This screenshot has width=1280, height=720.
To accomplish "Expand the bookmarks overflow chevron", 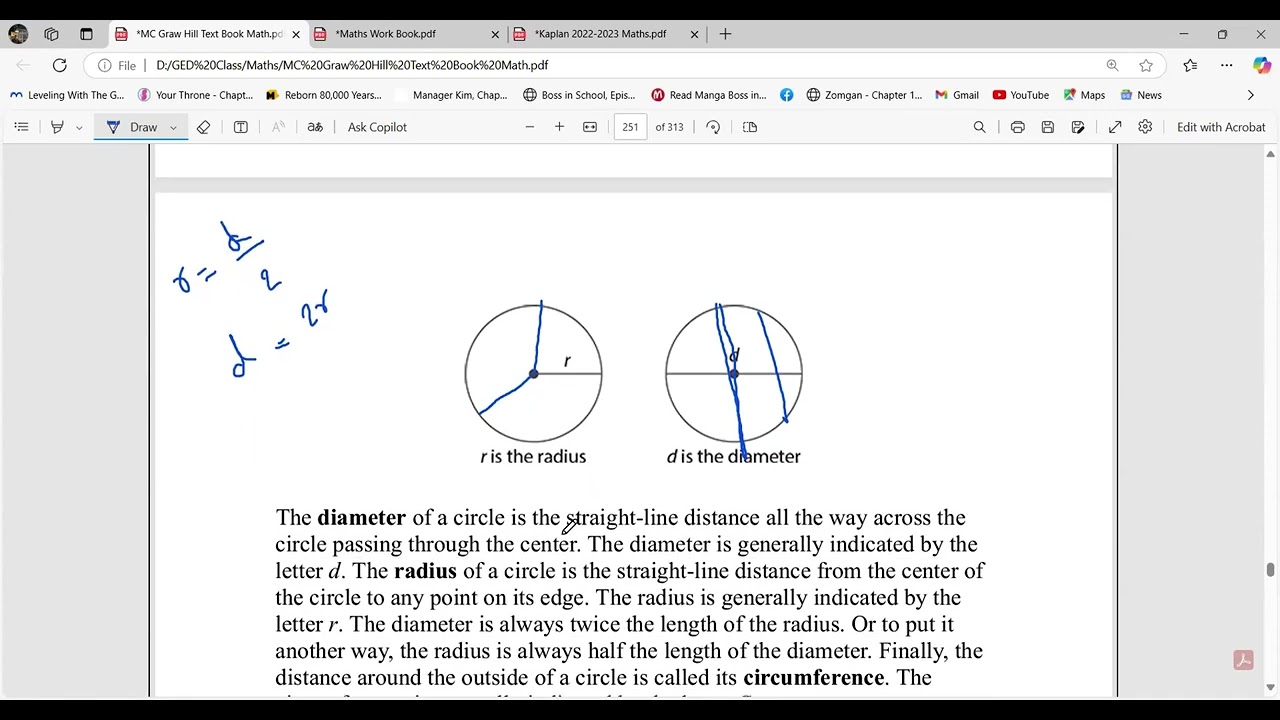I will (1250, 95).
